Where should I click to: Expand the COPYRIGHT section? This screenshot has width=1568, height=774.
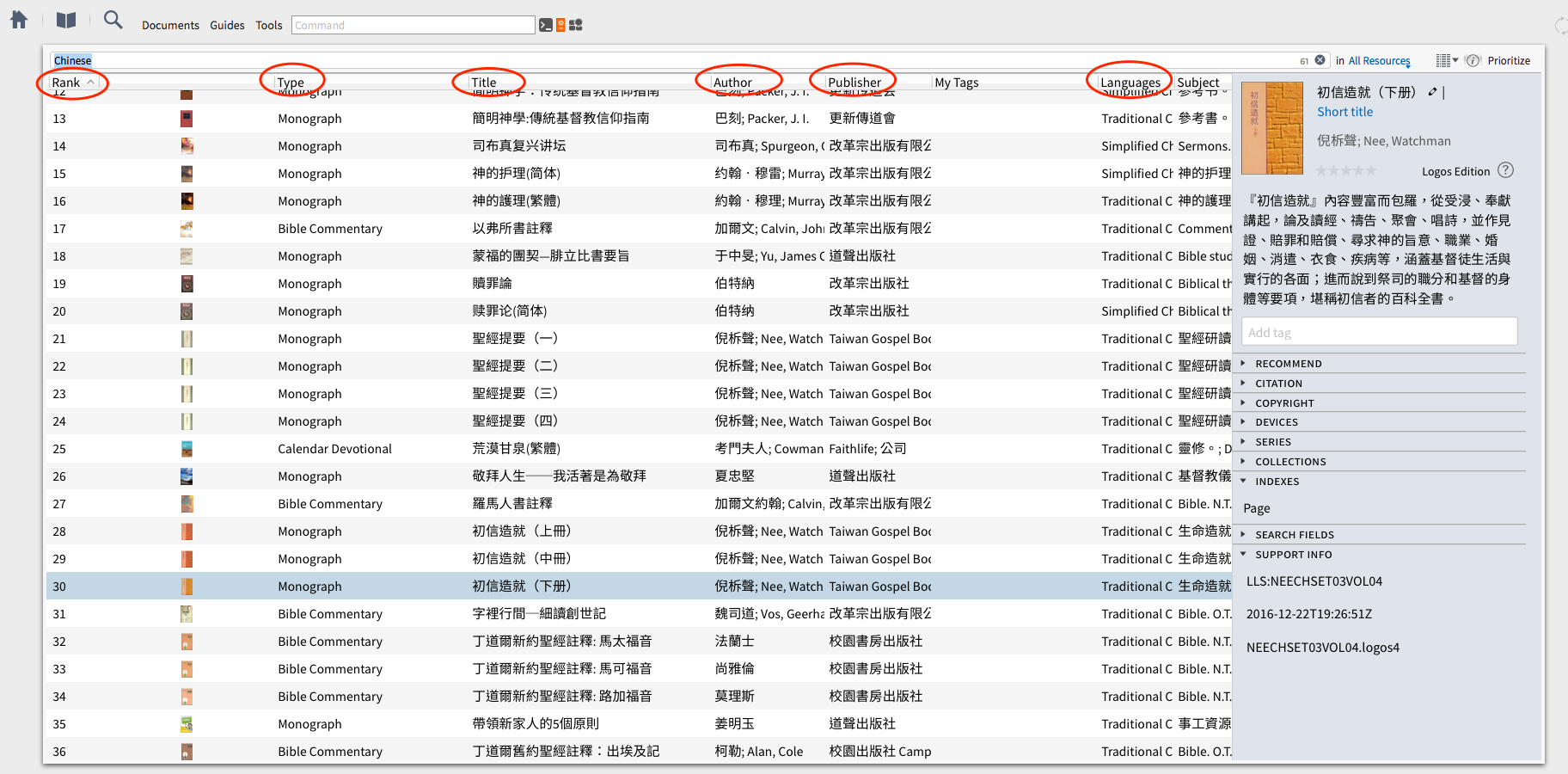(x=1284, y=403)
